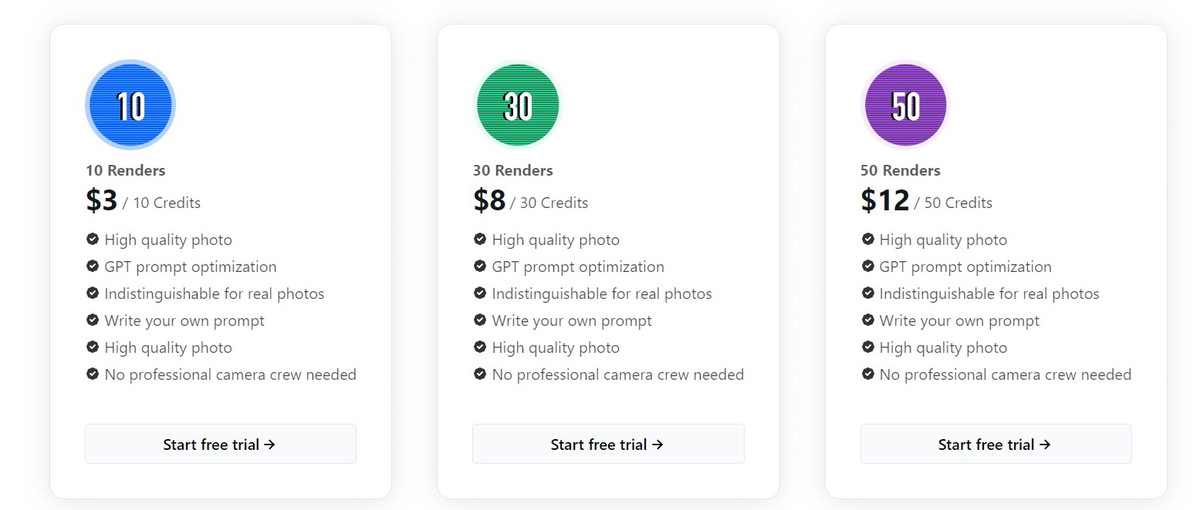The height and width of the screenshot is (510, 1200).
Task: Click Indistinguishable for real photos checkmark in $8 plan
Action: click(480, 294)
